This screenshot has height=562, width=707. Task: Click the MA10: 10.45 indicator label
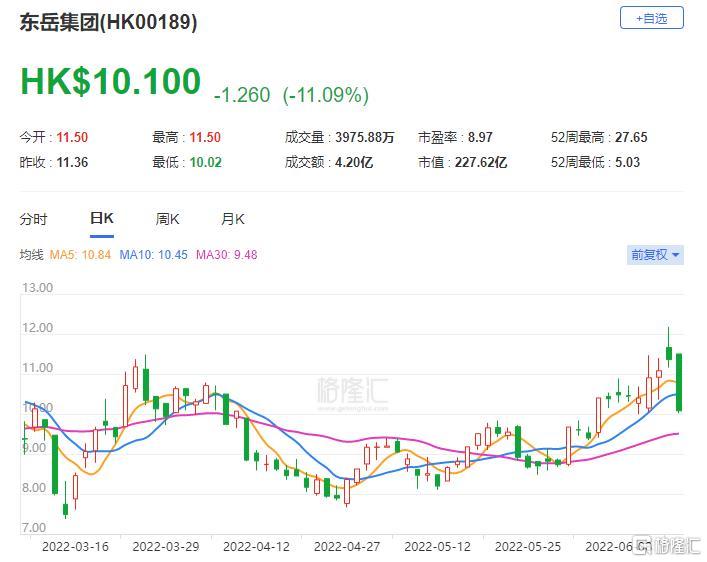[153, 255]
